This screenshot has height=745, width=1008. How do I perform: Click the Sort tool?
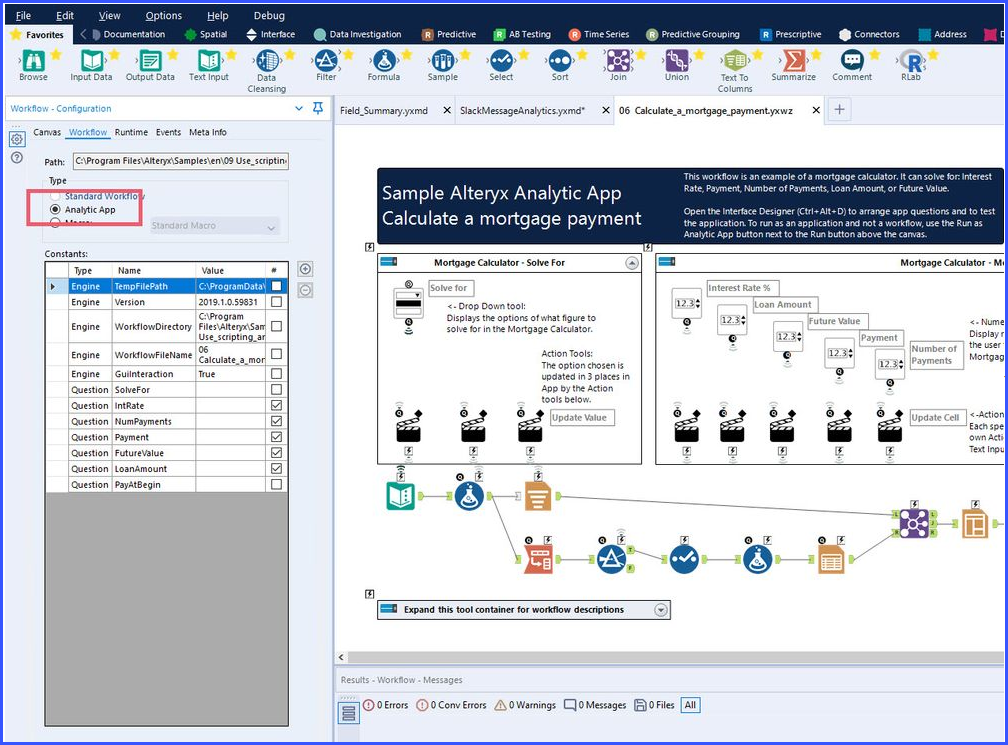coord(559,61)
